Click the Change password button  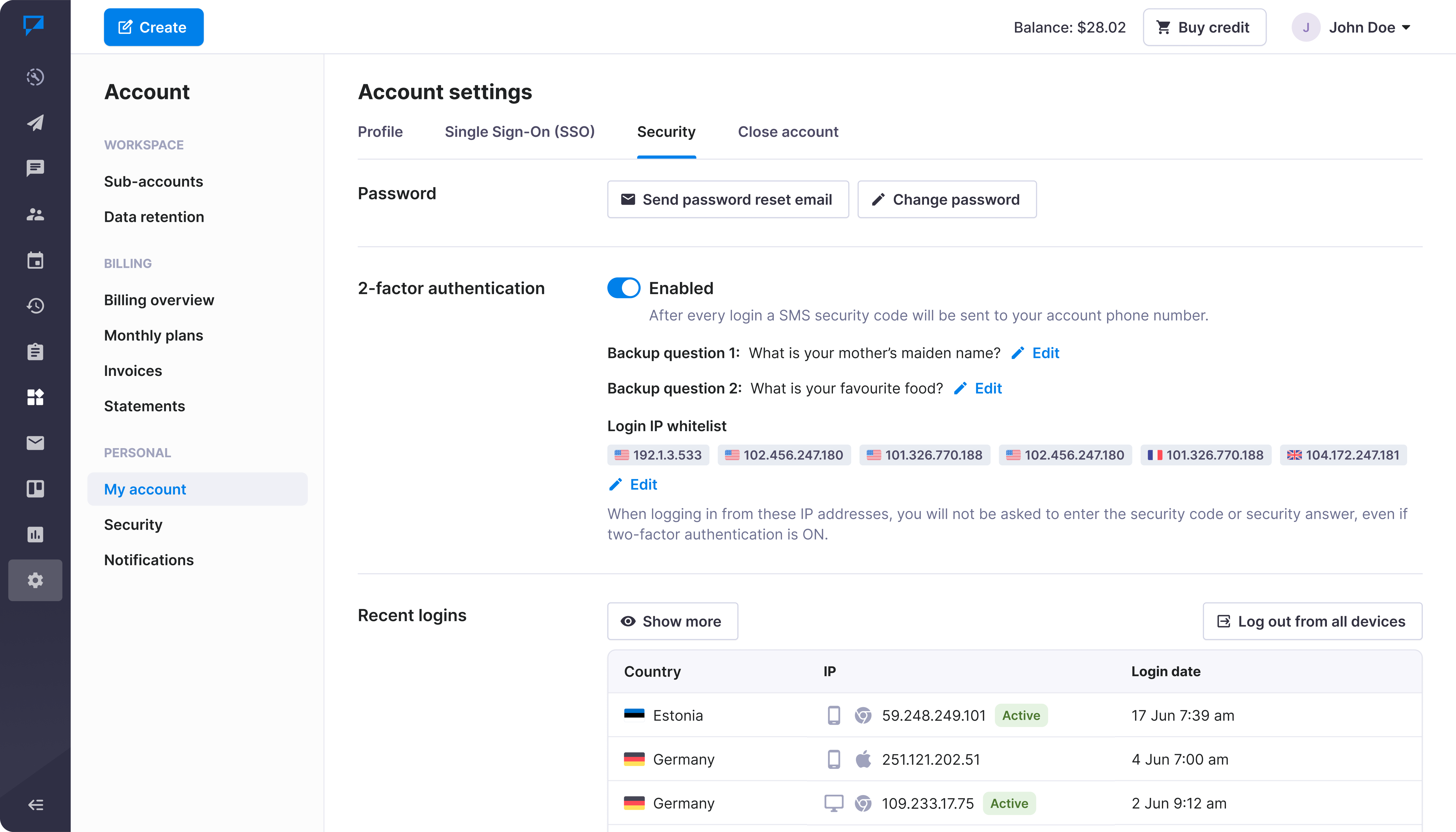[x=946, y=199]
